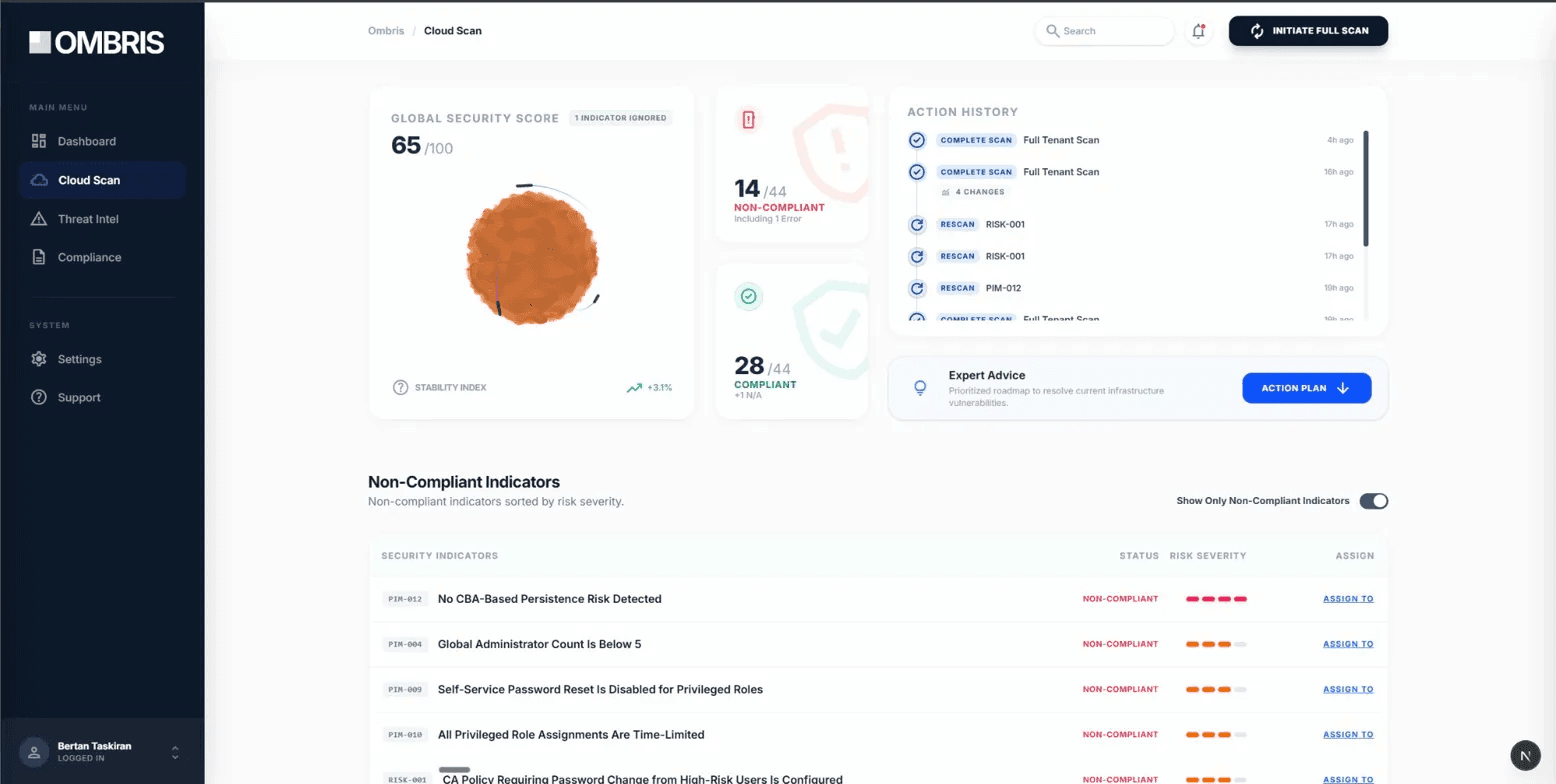The height and width of the screenshot is (784, 1556).
Task: Disable Show Only Non-Compliant Indicators
Action: tap(1374, 501)
